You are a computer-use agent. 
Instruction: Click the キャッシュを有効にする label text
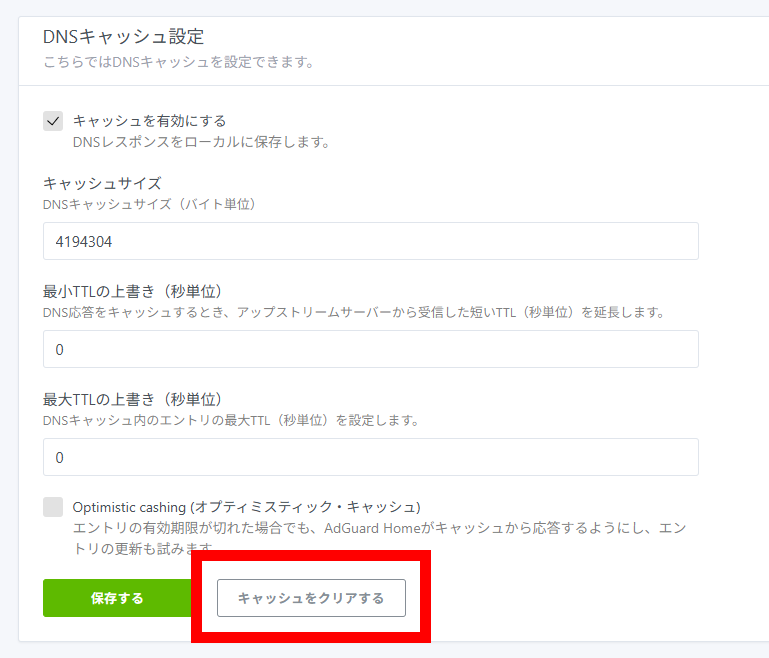point(150,121)
